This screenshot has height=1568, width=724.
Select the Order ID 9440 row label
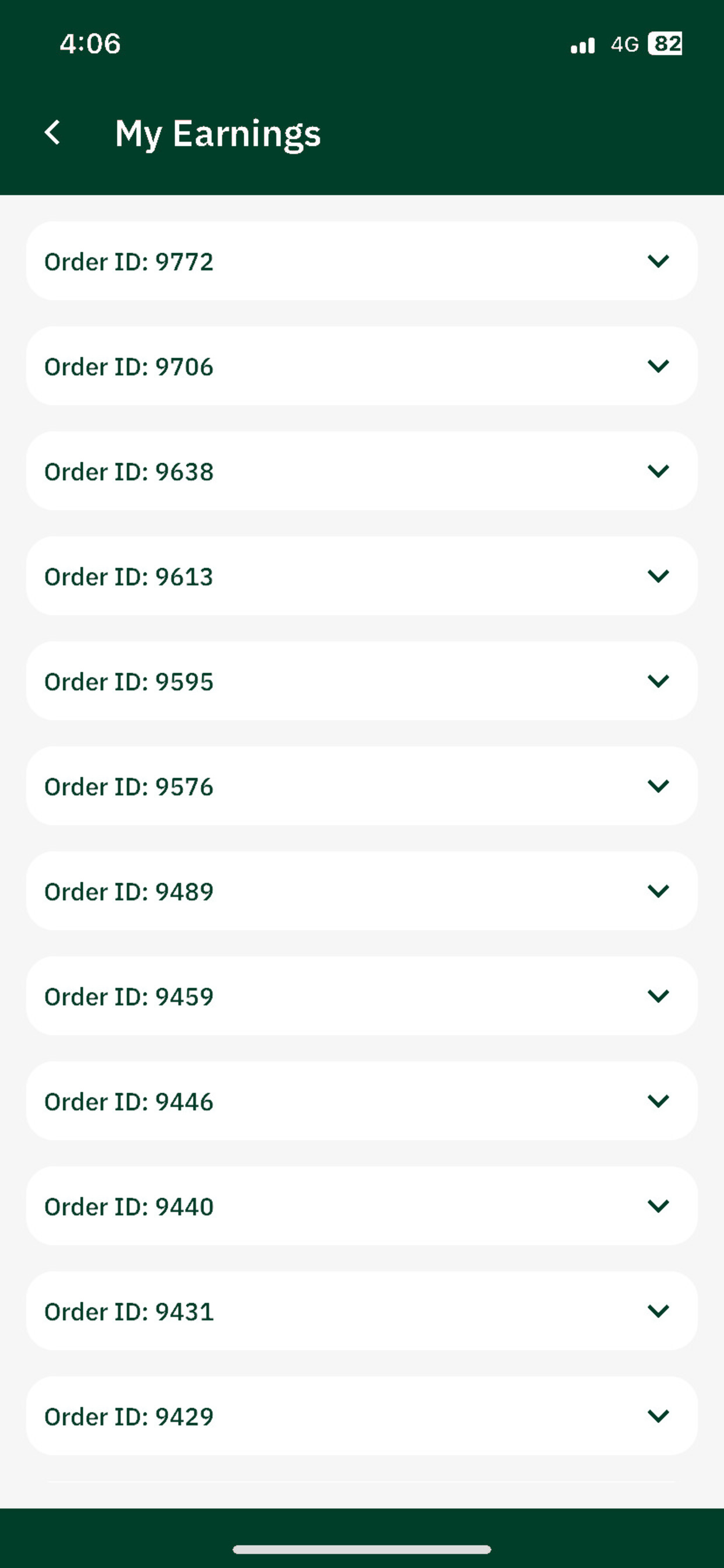[x=129, y=1206]
